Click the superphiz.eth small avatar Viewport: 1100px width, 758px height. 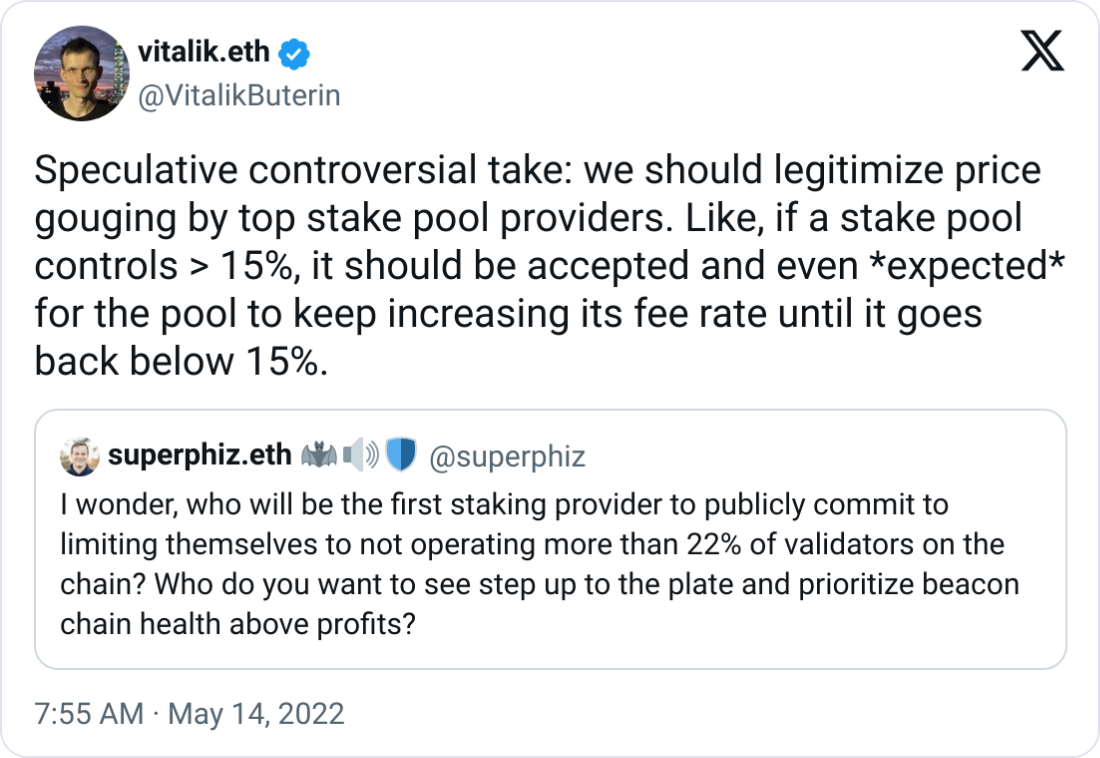coord(79,457)
